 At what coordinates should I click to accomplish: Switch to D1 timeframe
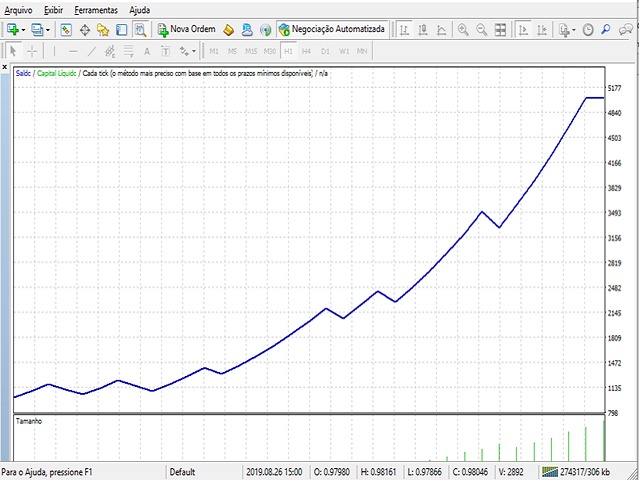(325, 51)
